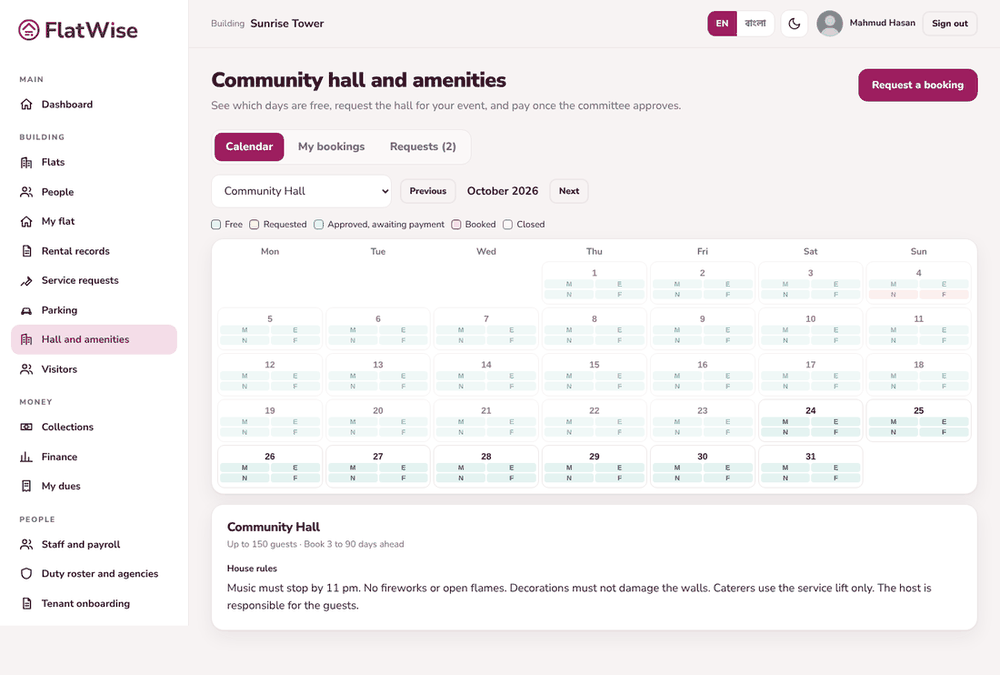Open the Requests (2) tab

(423, 147)
